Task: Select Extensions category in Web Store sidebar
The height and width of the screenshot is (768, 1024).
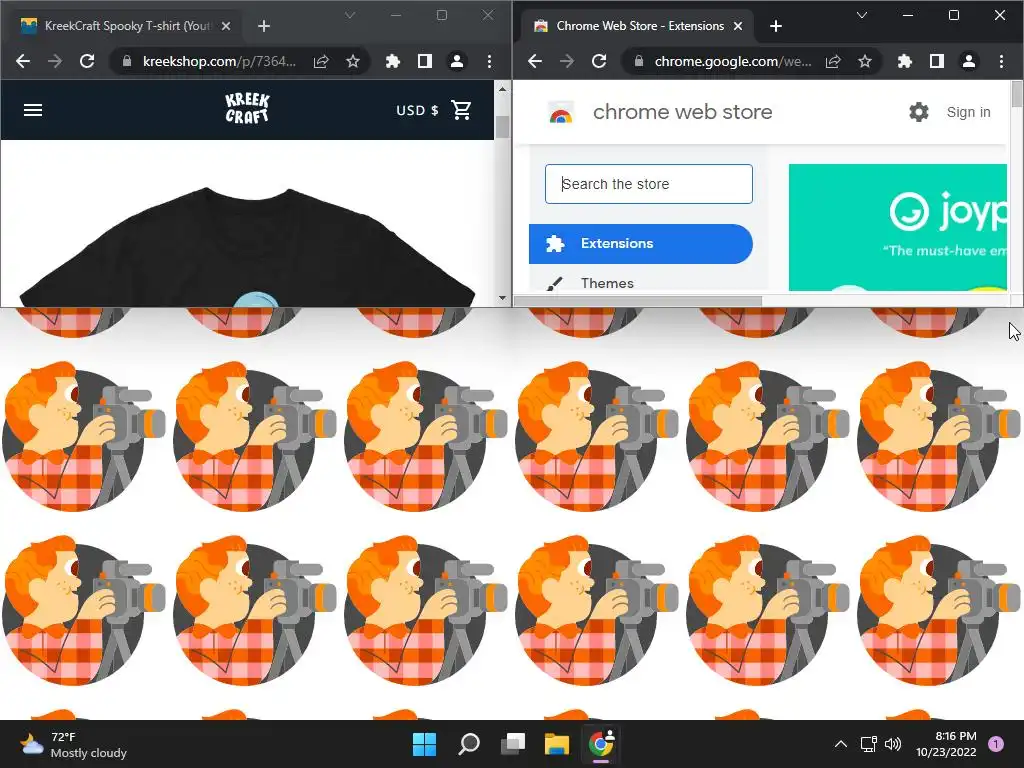Action: pos(641,244)
